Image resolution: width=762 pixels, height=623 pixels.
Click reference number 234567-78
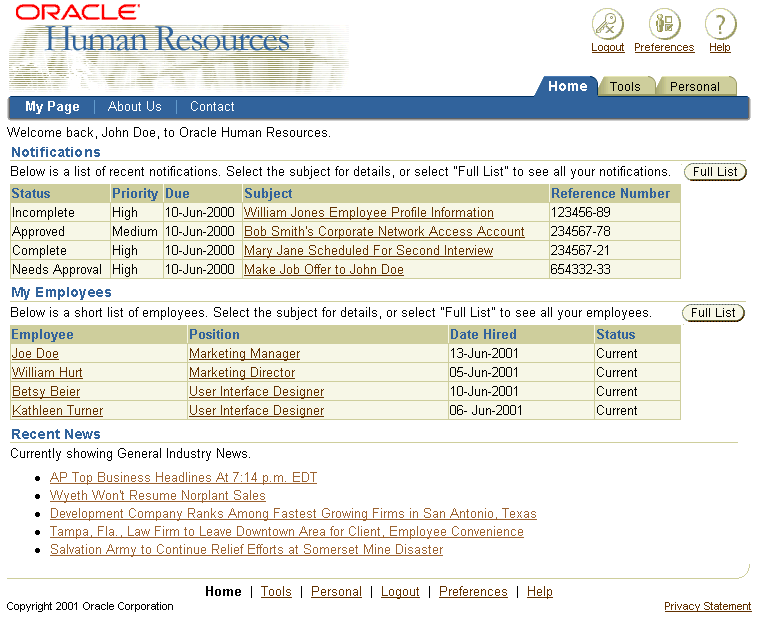click(x=580, y=232)
